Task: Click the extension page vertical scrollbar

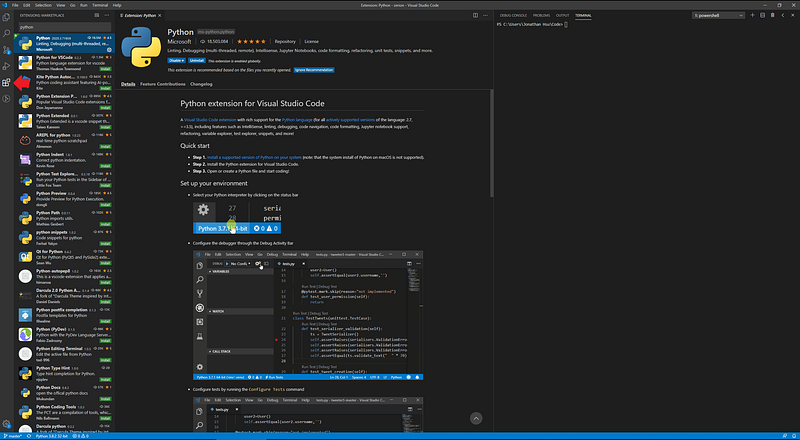Action: 491,143
